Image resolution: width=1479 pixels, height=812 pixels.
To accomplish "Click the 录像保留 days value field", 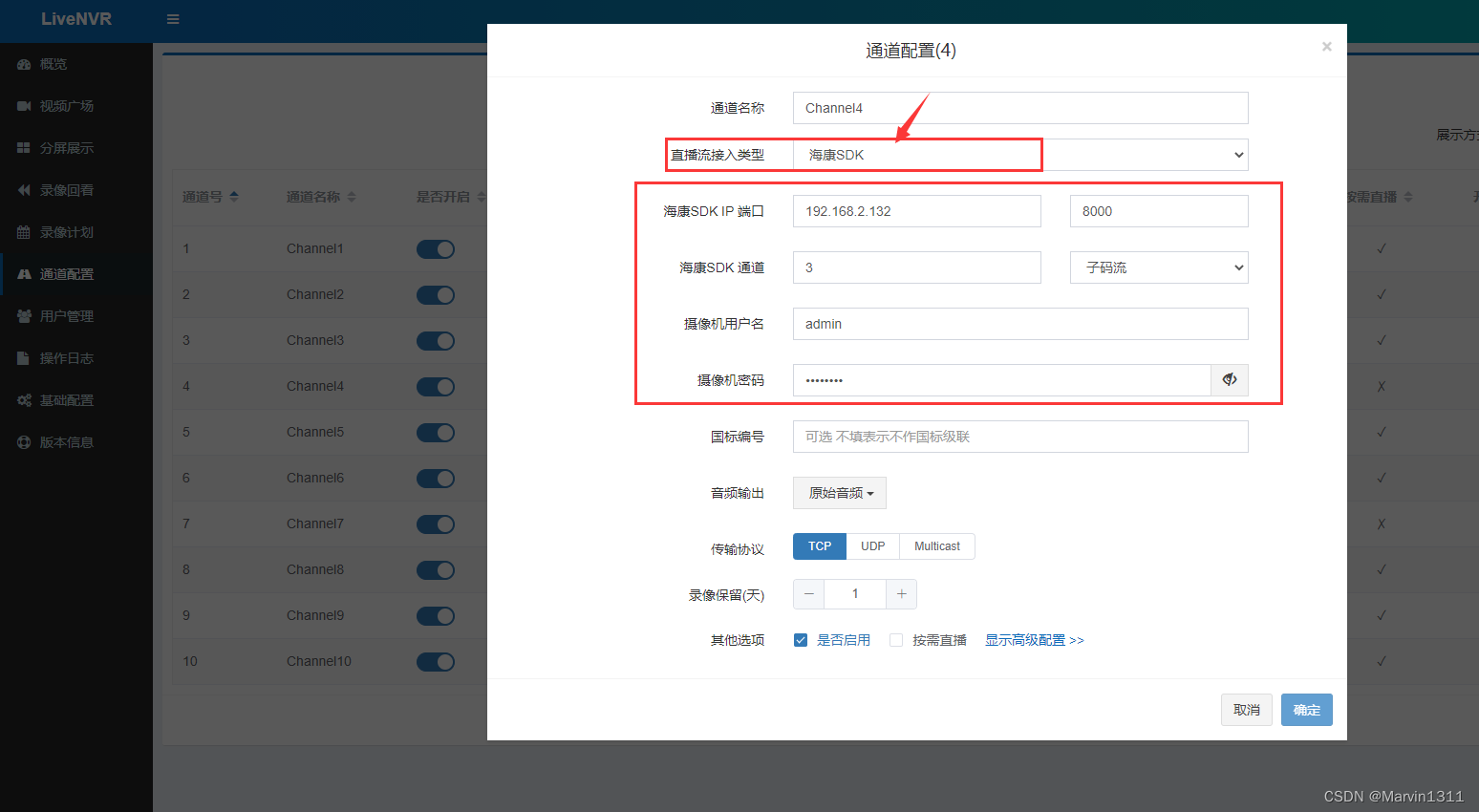I will (855, 594).
